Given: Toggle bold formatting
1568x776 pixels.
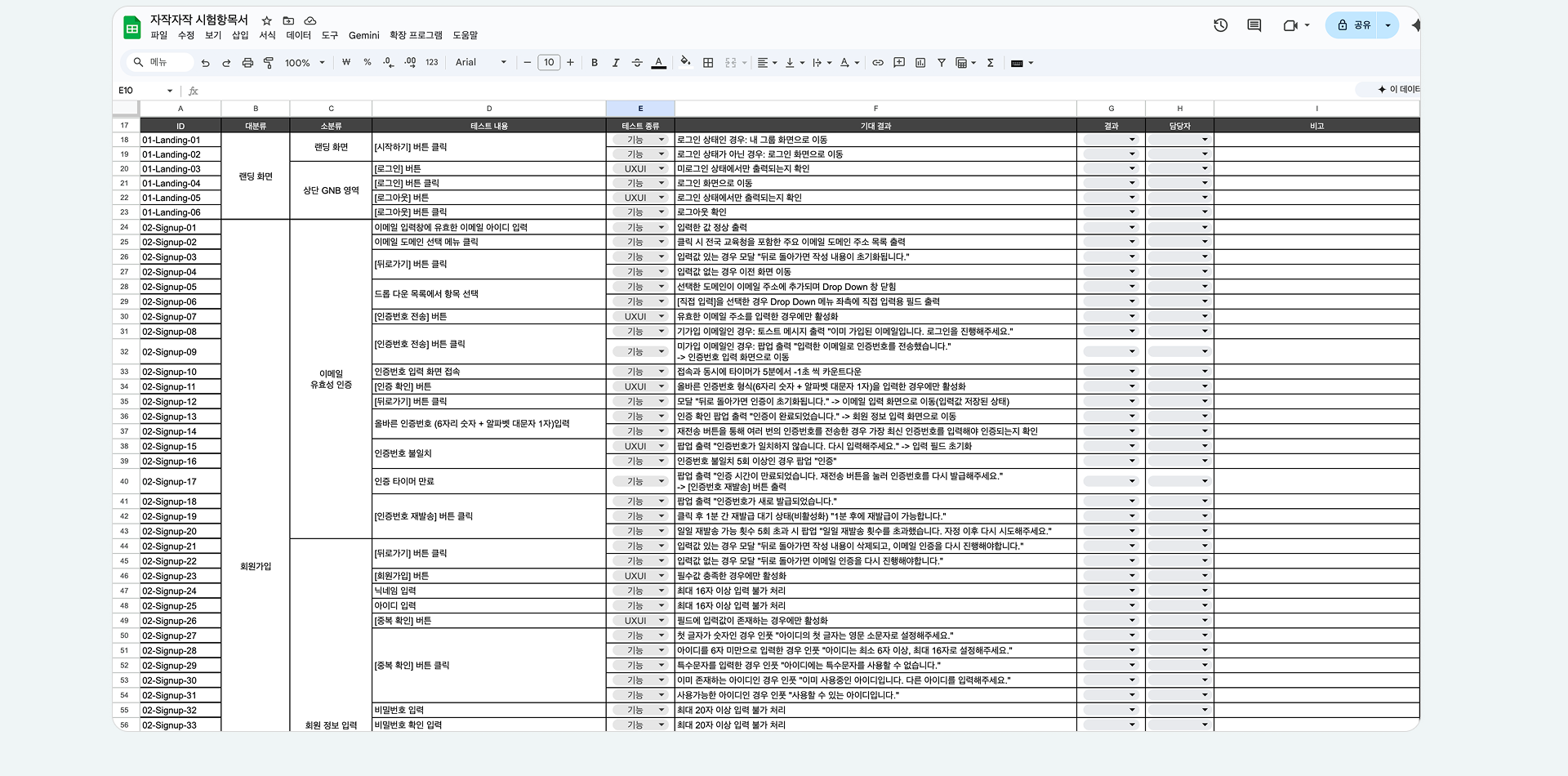Looking at the screenshot, I should pyautogui.click(x=595, y=63).
